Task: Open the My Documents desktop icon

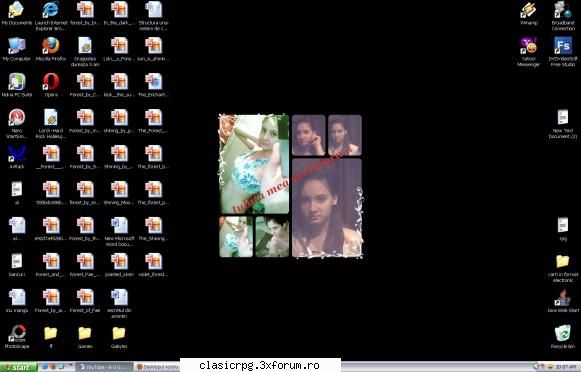Action: [x=16, y=13]
